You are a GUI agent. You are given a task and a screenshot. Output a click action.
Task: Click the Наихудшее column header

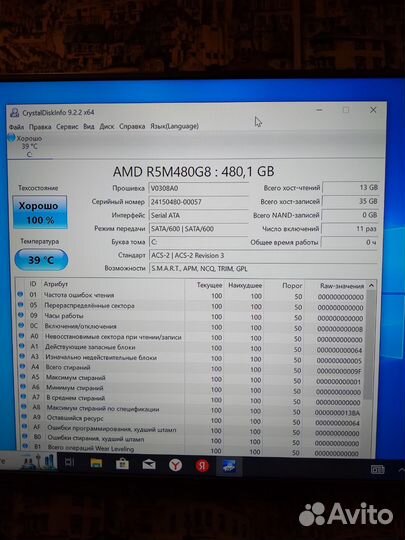coord(245,285)
